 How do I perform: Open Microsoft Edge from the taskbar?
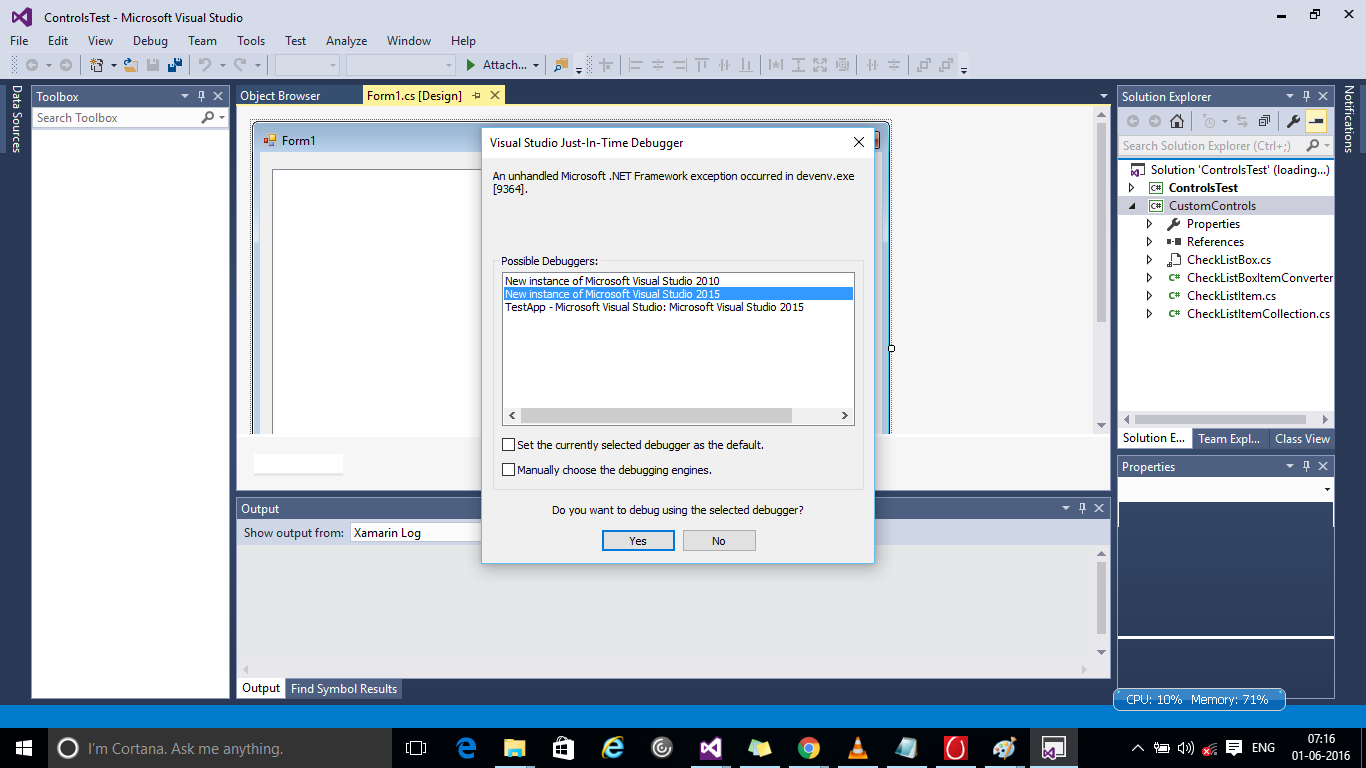[x=466, y=748]
